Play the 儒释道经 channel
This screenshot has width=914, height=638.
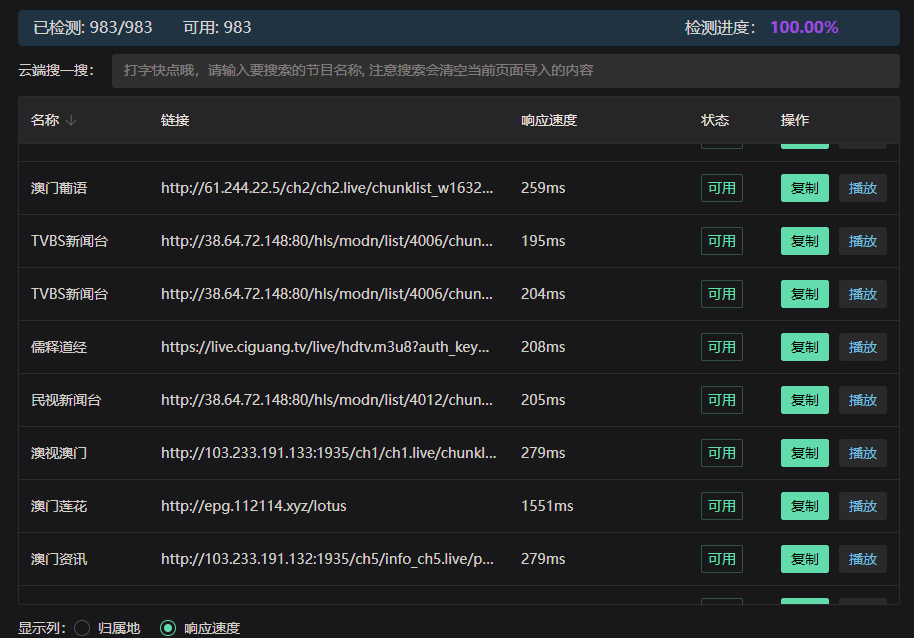tap(862, 347)
